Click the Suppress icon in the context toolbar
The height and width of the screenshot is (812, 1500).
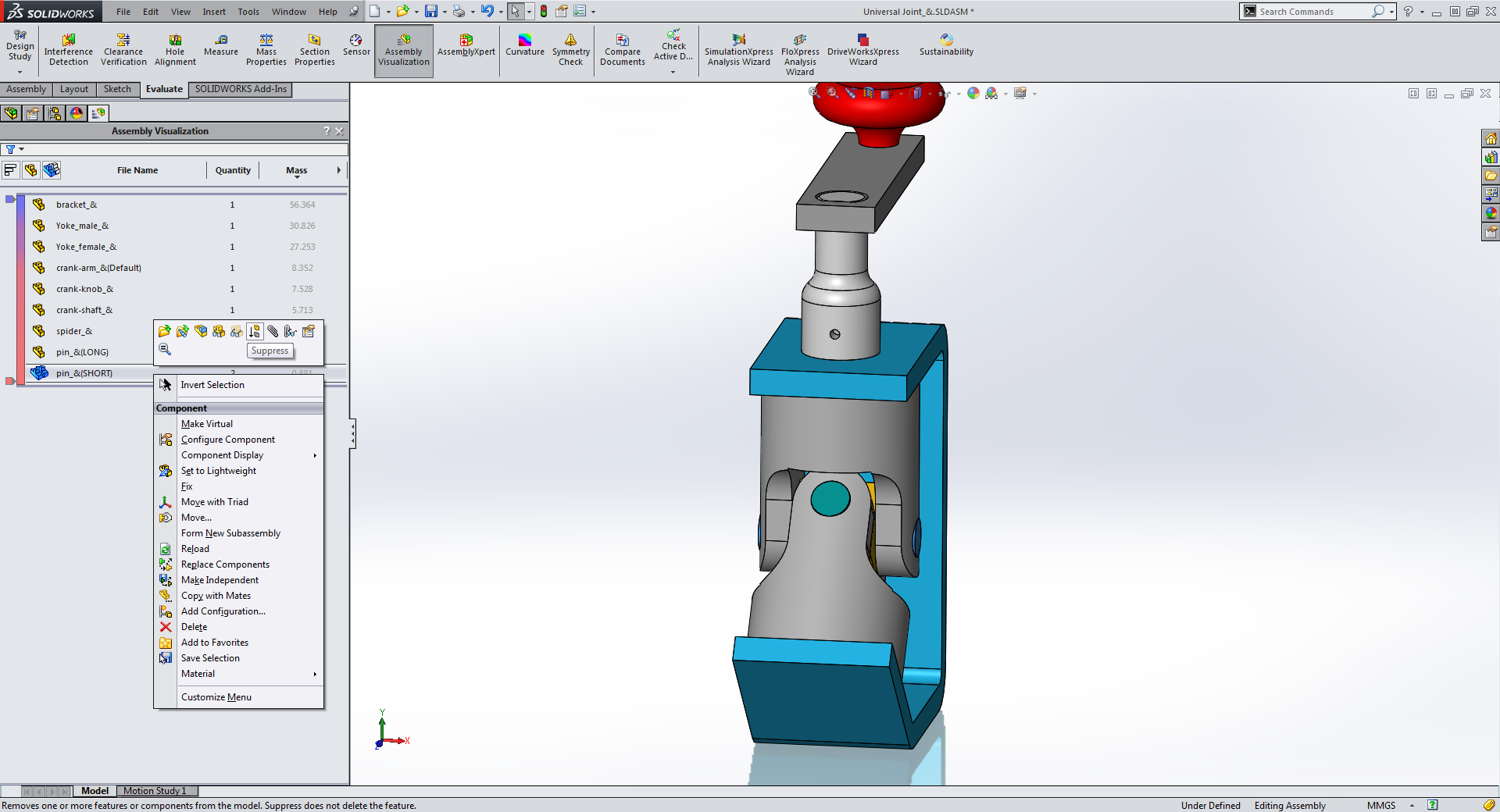click(x=255, y=332)
